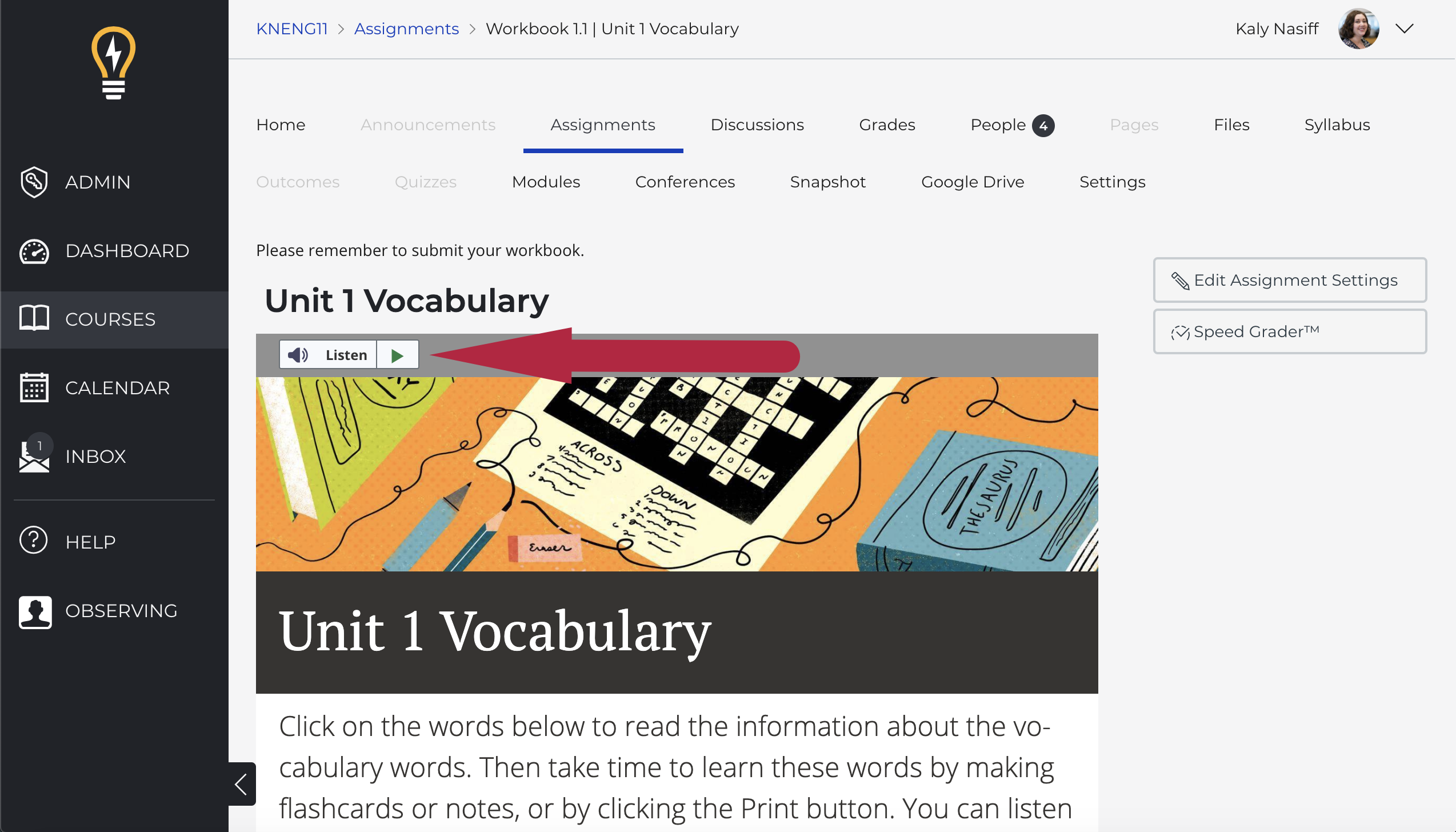1456x832 pixels.
Task: Open the Files tab
Action: click(x=1231, y=125)
